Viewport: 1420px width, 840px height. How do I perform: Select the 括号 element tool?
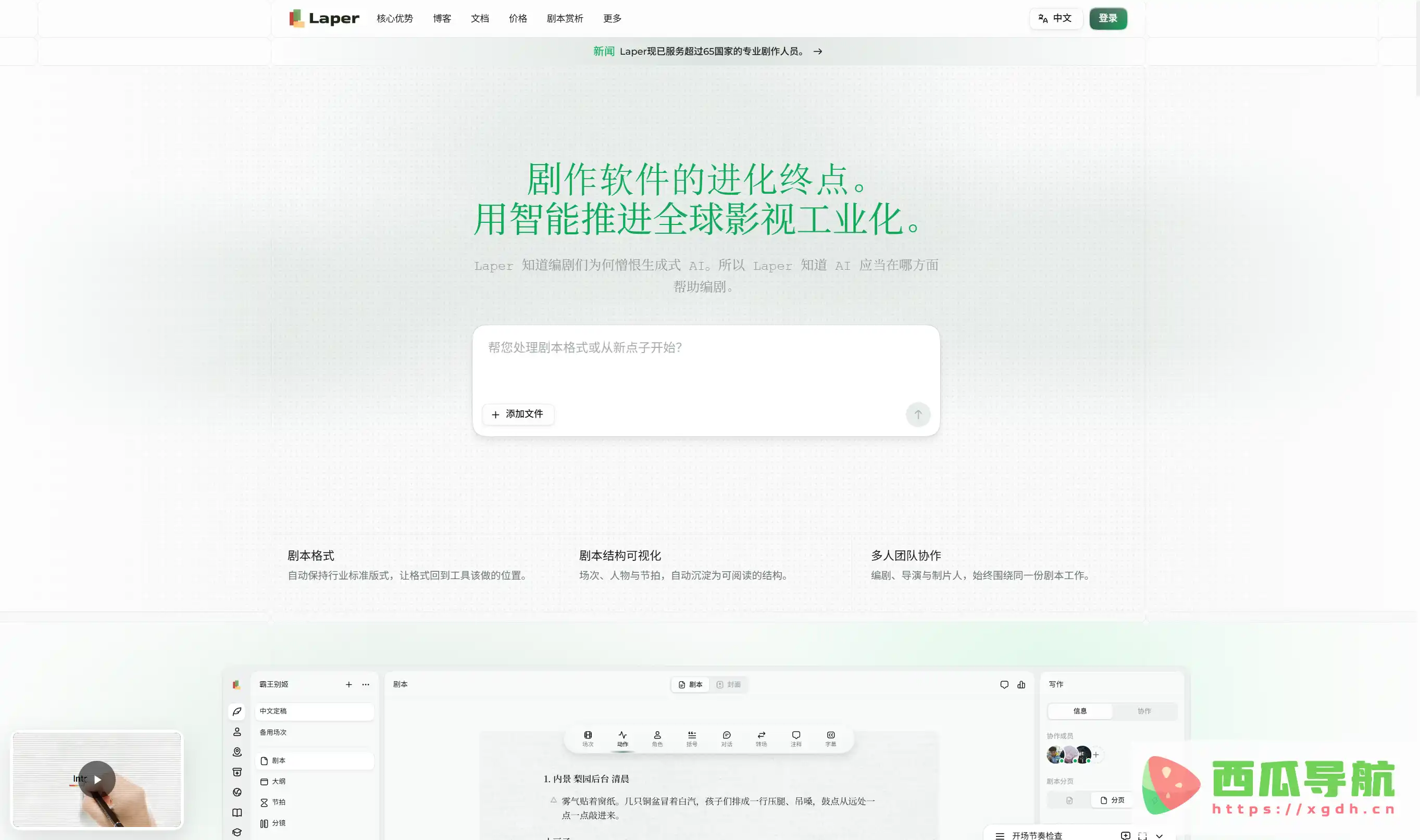tap(691, 738)
